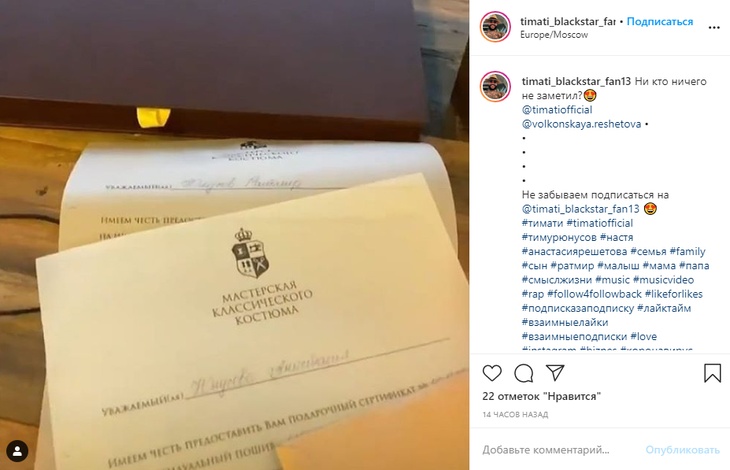The width and height of the screenshot is (730, 470).
Task: Open header profile avatar
Action: pyautogui.click(x=495, y=27)
